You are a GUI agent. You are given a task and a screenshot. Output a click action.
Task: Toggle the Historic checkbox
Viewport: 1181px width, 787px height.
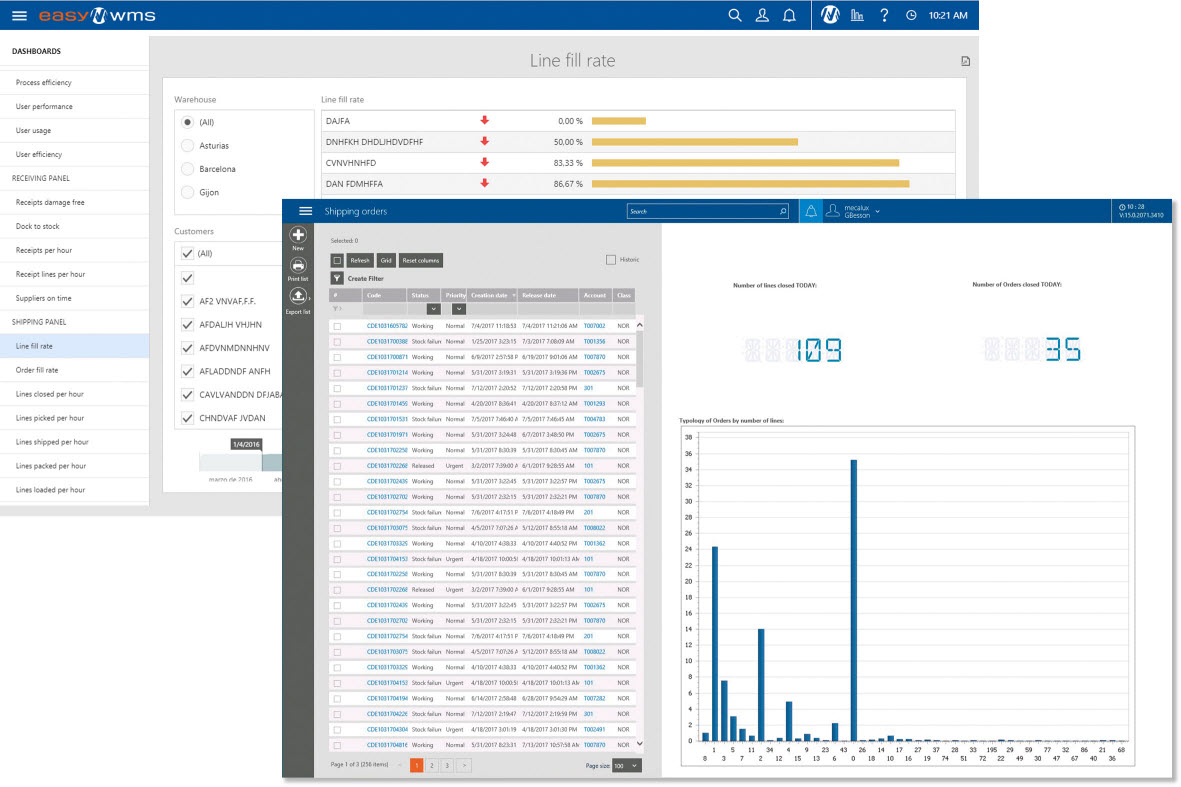pos(610,260)
